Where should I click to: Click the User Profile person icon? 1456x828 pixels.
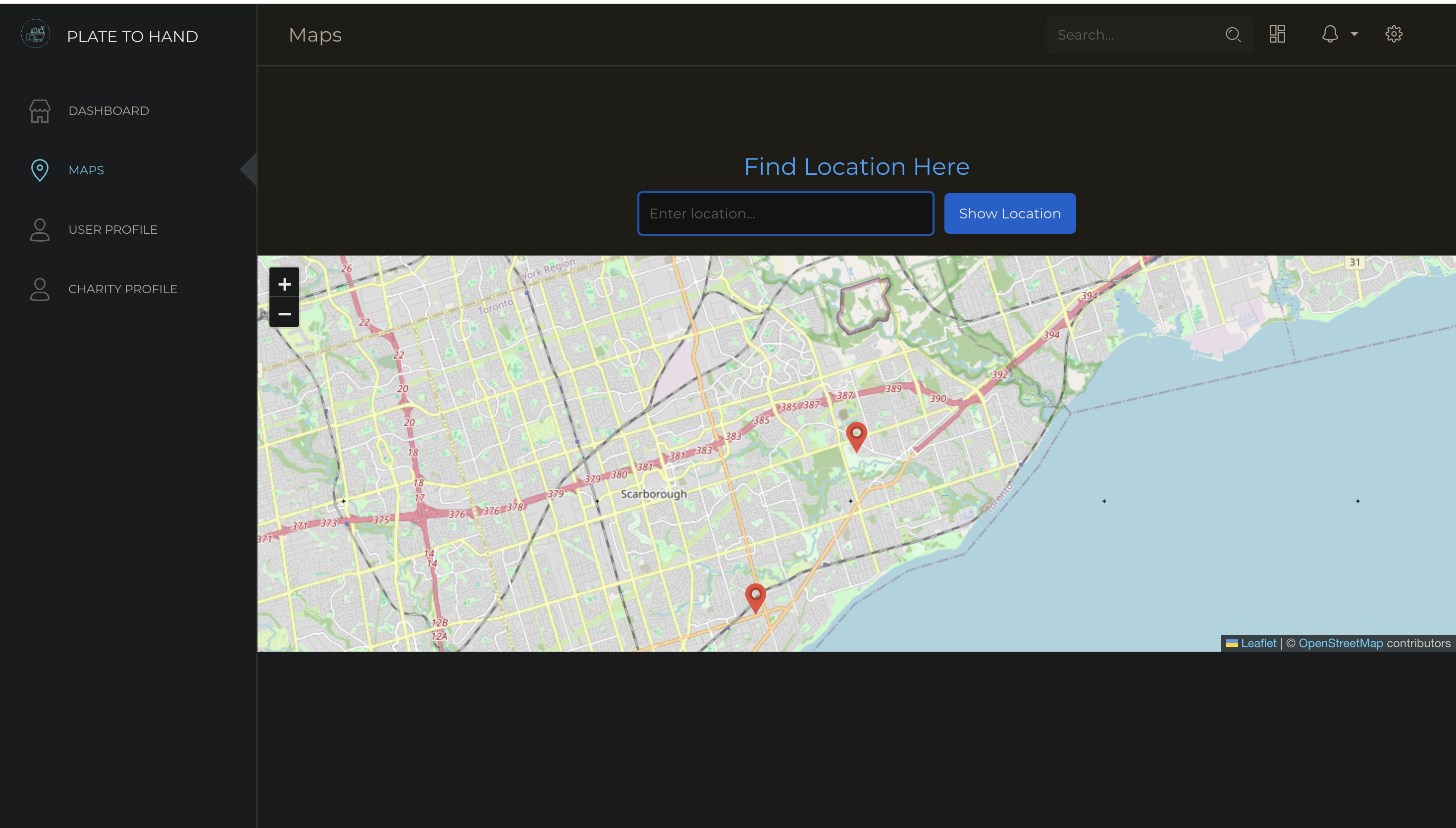click(40, 230)
